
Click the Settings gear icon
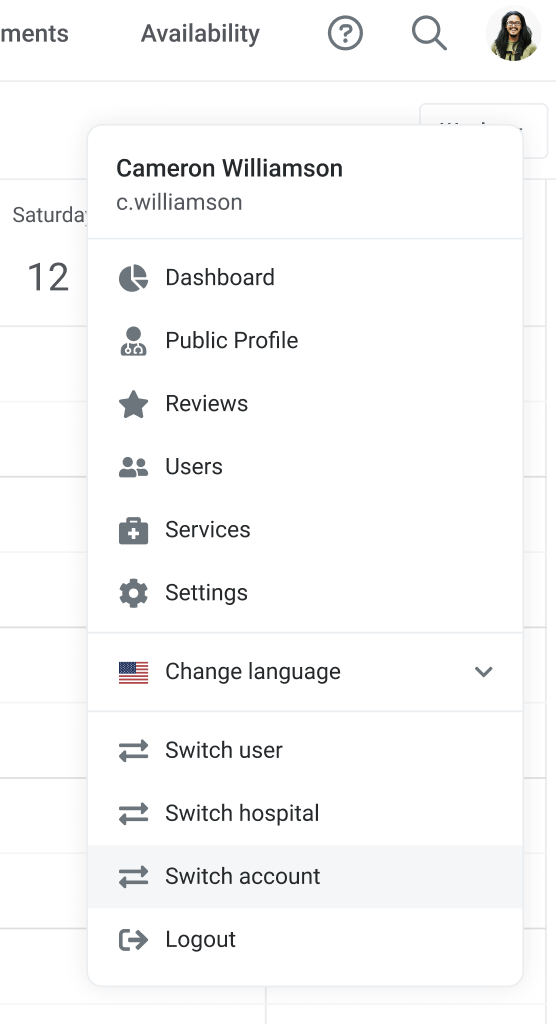pos(133,593)
